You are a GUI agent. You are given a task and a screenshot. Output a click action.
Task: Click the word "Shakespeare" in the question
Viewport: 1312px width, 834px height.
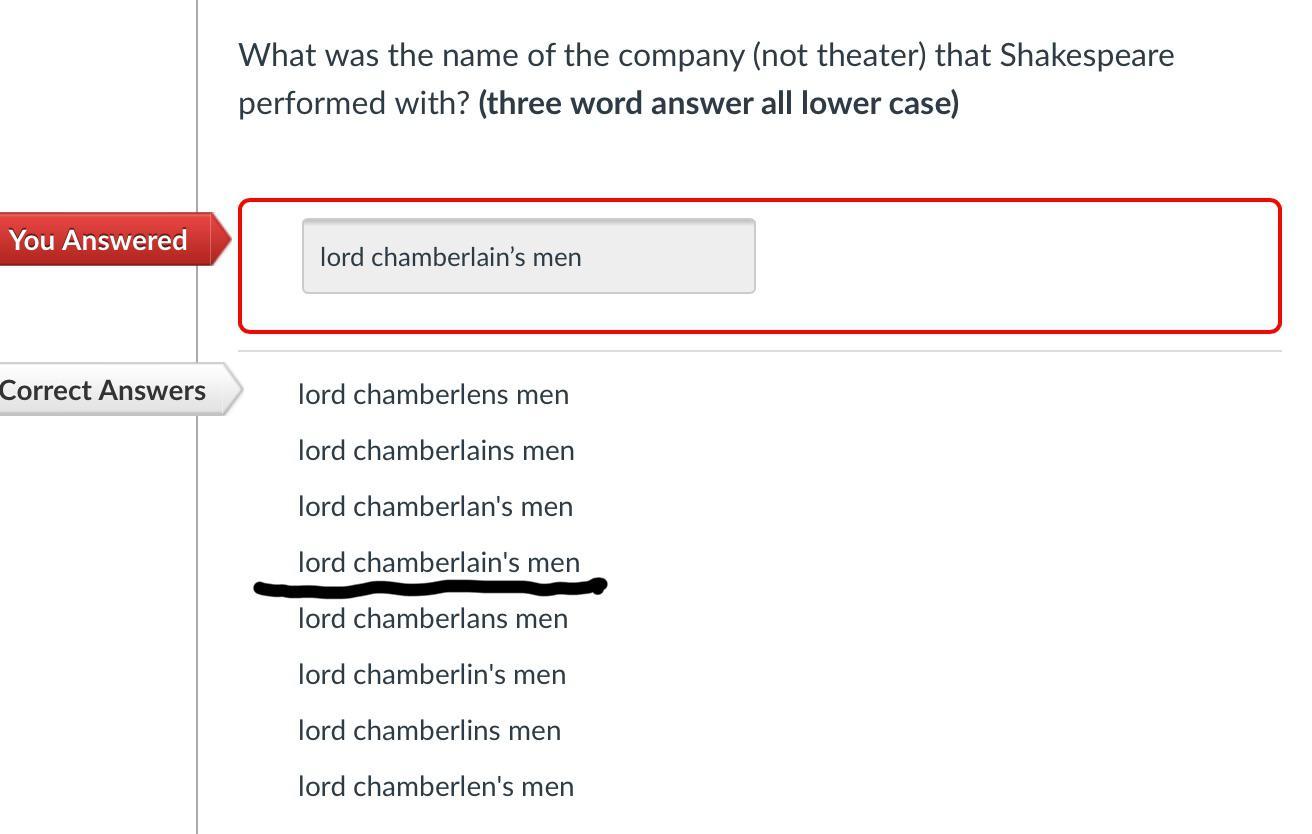(x=1087, y=55)
